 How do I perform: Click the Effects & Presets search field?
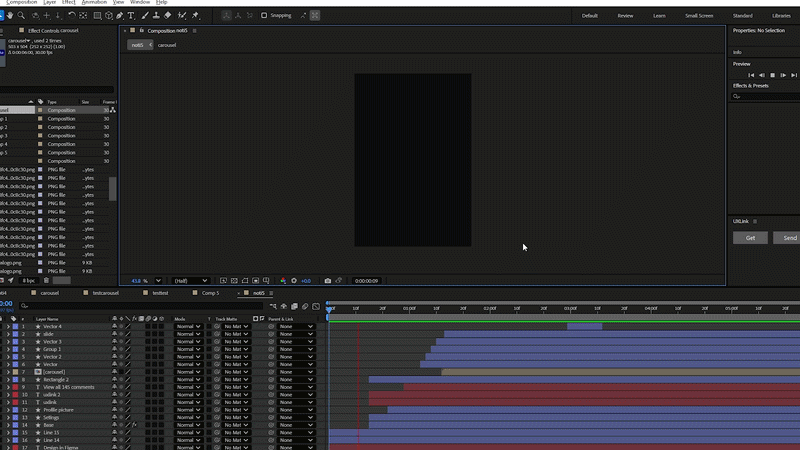(x=765, y=96)
